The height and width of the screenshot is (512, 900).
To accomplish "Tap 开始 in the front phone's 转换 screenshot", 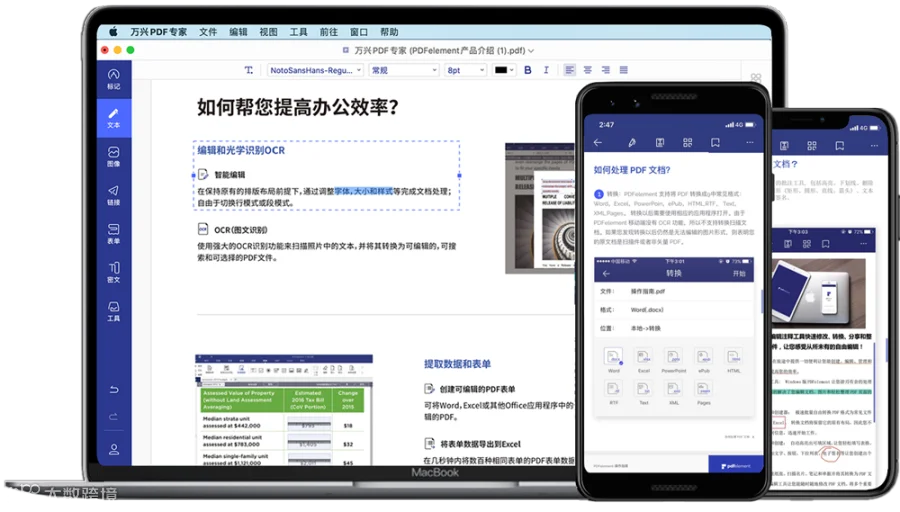I will [x=739, y=273].
